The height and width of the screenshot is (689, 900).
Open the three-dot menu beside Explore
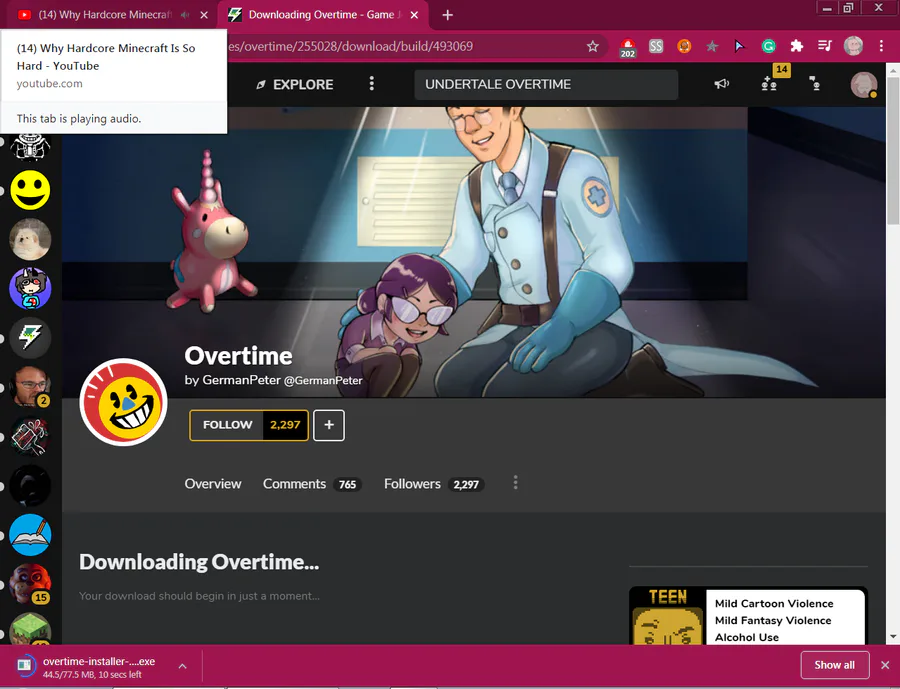point(372,84)
